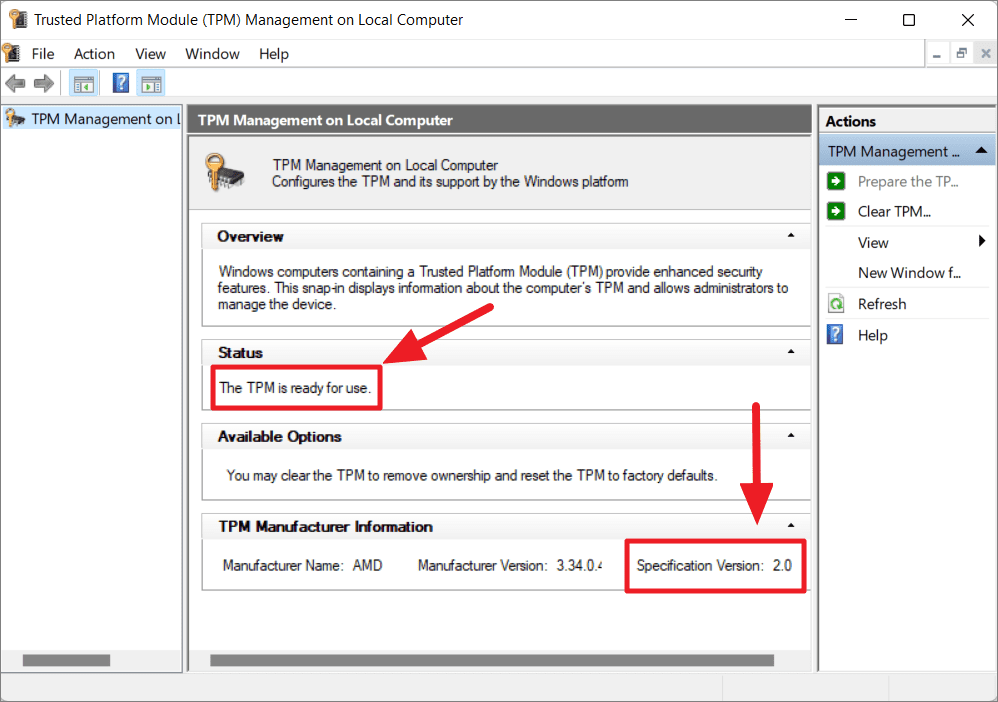This screenshot has width=998, height=702.
Task: Click the Back navigation arrow
Action: [x=16, y=83]
